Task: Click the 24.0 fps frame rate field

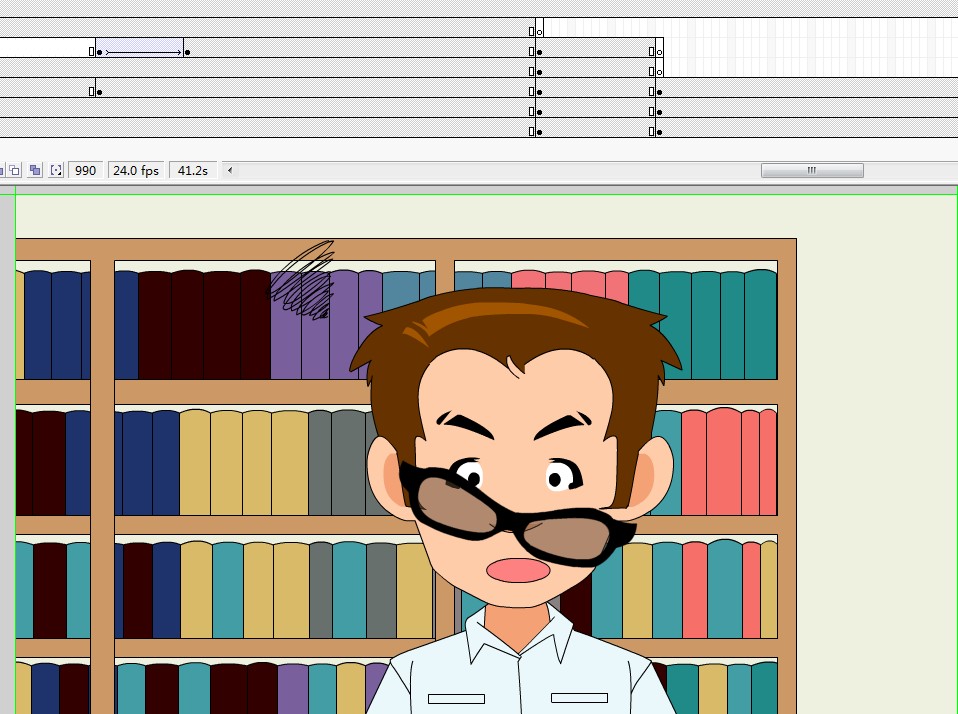Action: (x=136, y=171)
